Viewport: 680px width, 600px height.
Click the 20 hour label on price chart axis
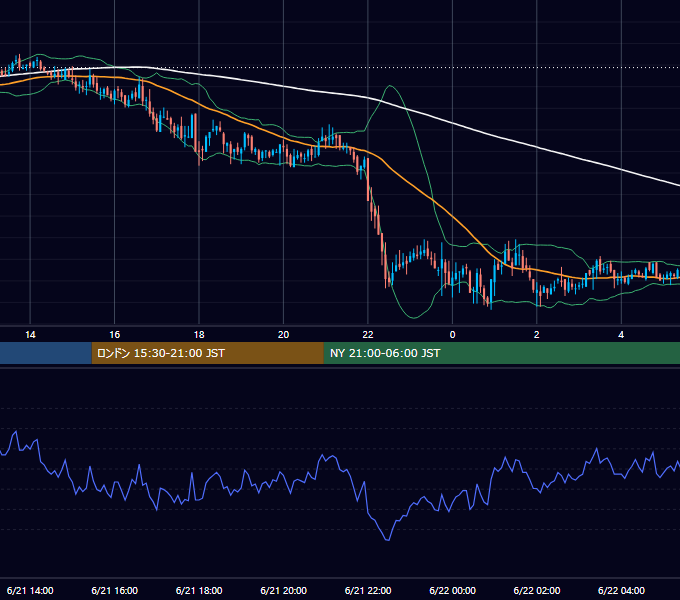click(x=283, y=335)
